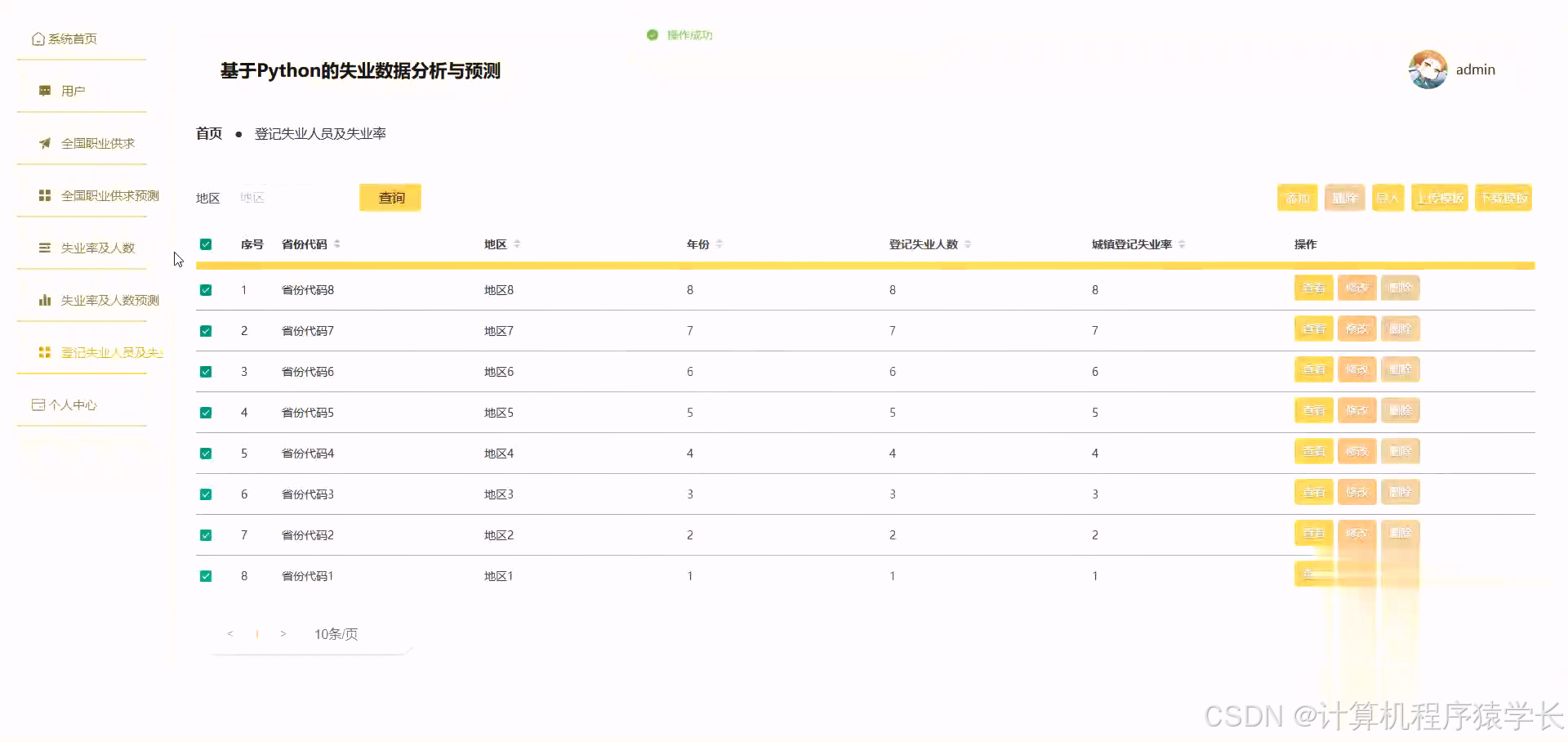Image resolution: width=1568 pixels, height=742 pixels.
Task: Open the 10条/页 page size dropdown
Action: [x=335, y=633]
